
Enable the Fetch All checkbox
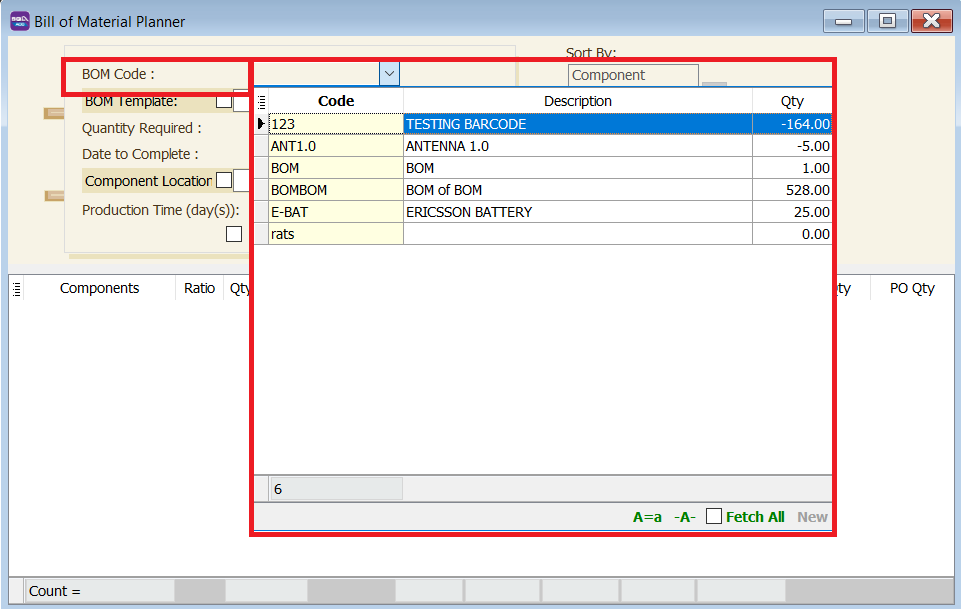[713, 516]
